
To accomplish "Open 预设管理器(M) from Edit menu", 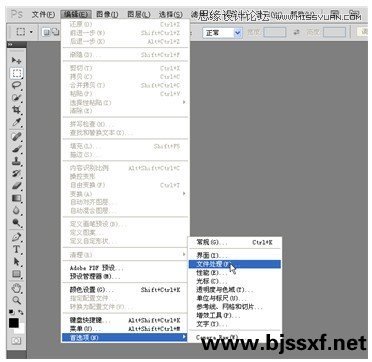I will click(x=125, y=276).
